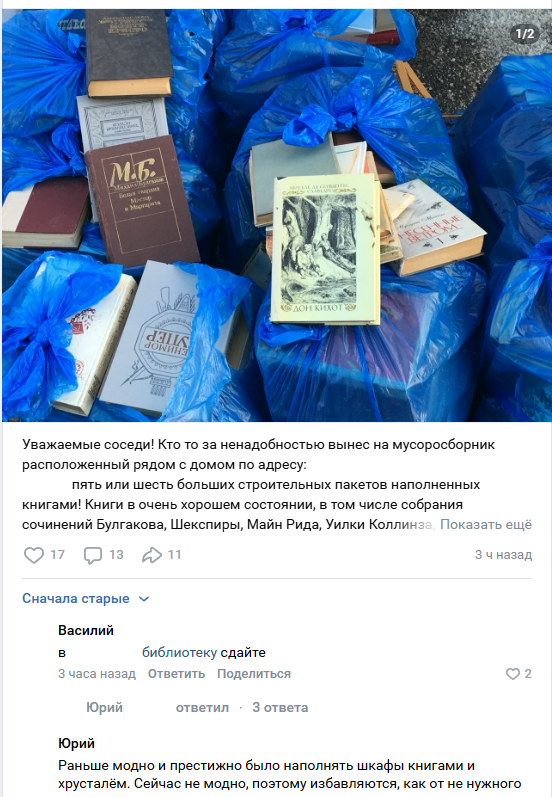The width and height of the screenshot is (552, 797).
Task: Open the book photo attachment
Action: [x=277, y=216]
